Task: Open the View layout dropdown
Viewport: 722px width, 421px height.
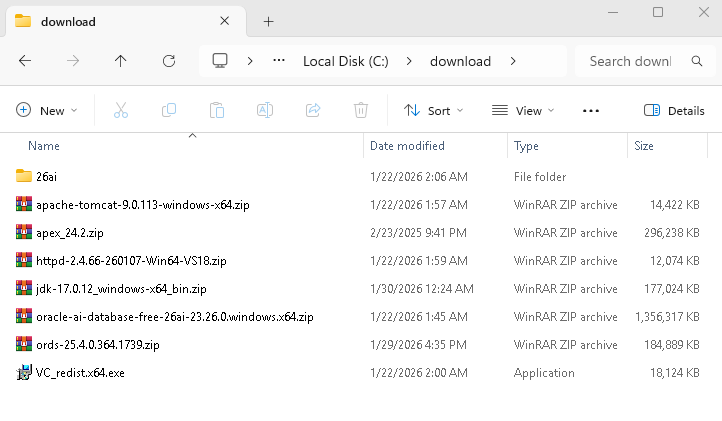Action: tap(523, 111)
